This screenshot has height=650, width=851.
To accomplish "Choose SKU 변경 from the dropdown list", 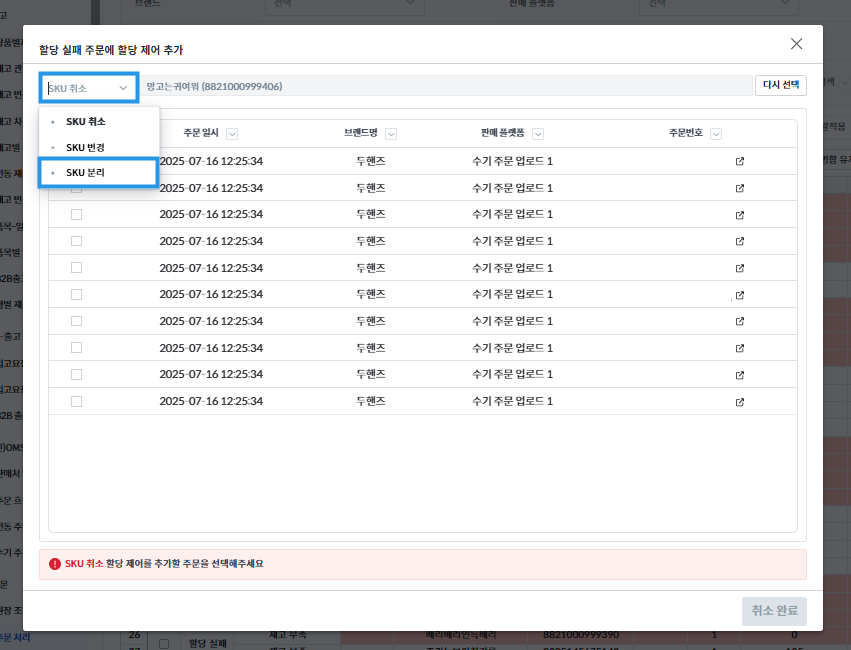I will coord(85,148).
